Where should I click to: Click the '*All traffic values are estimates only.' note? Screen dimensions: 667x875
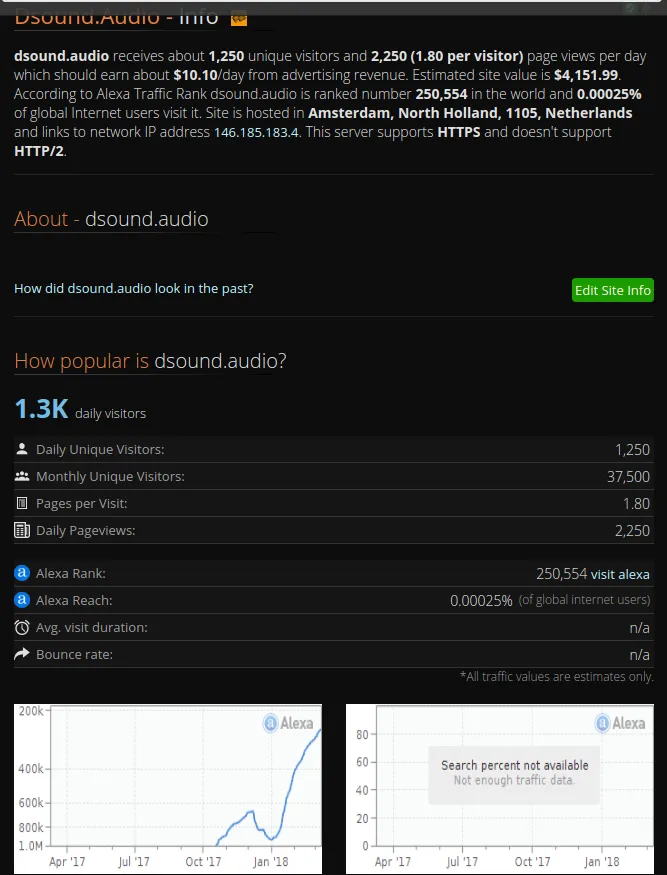[x=556, y=676]
